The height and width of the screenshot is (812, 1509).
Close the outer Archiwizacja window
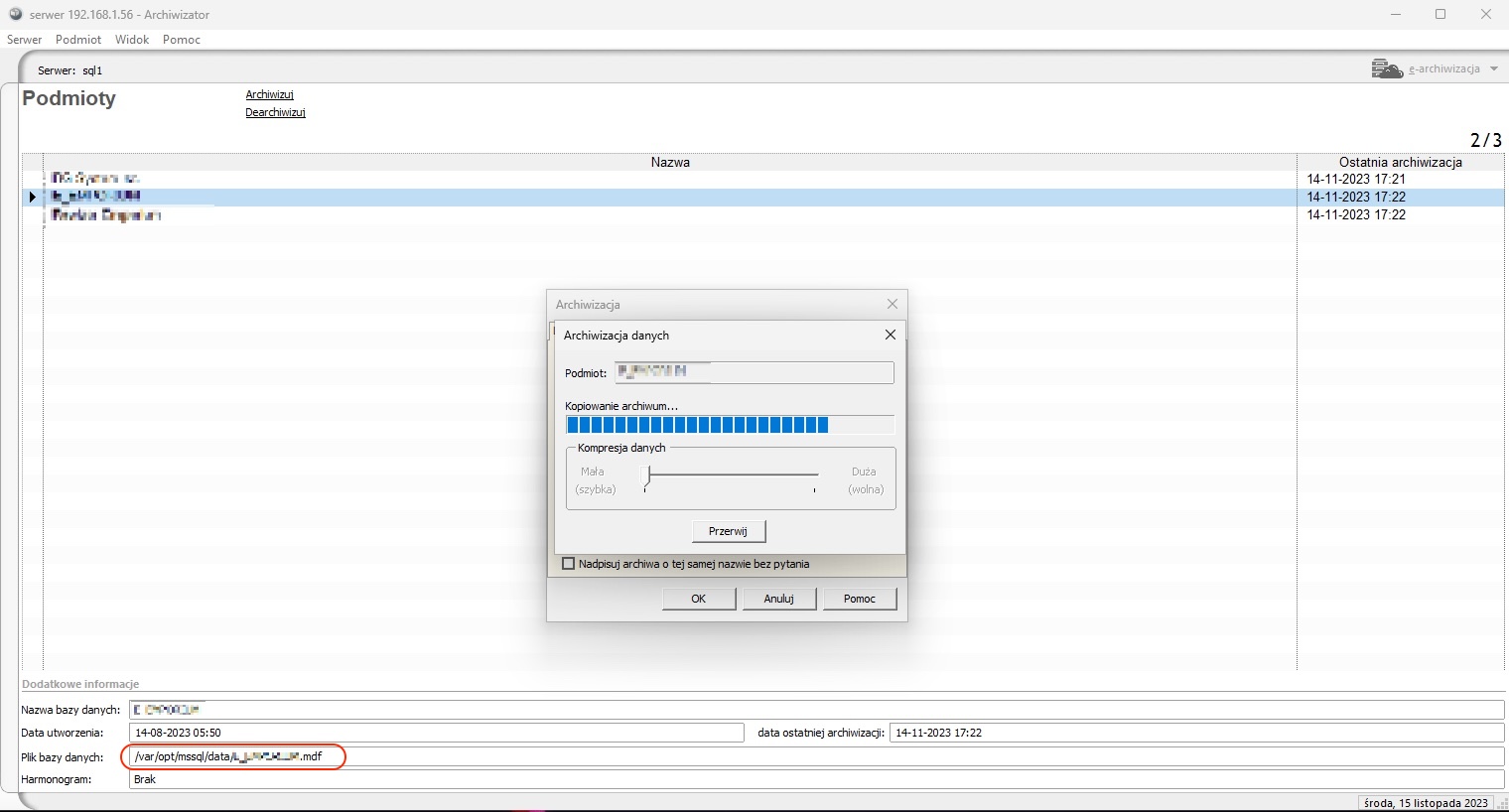click(892, 305)
